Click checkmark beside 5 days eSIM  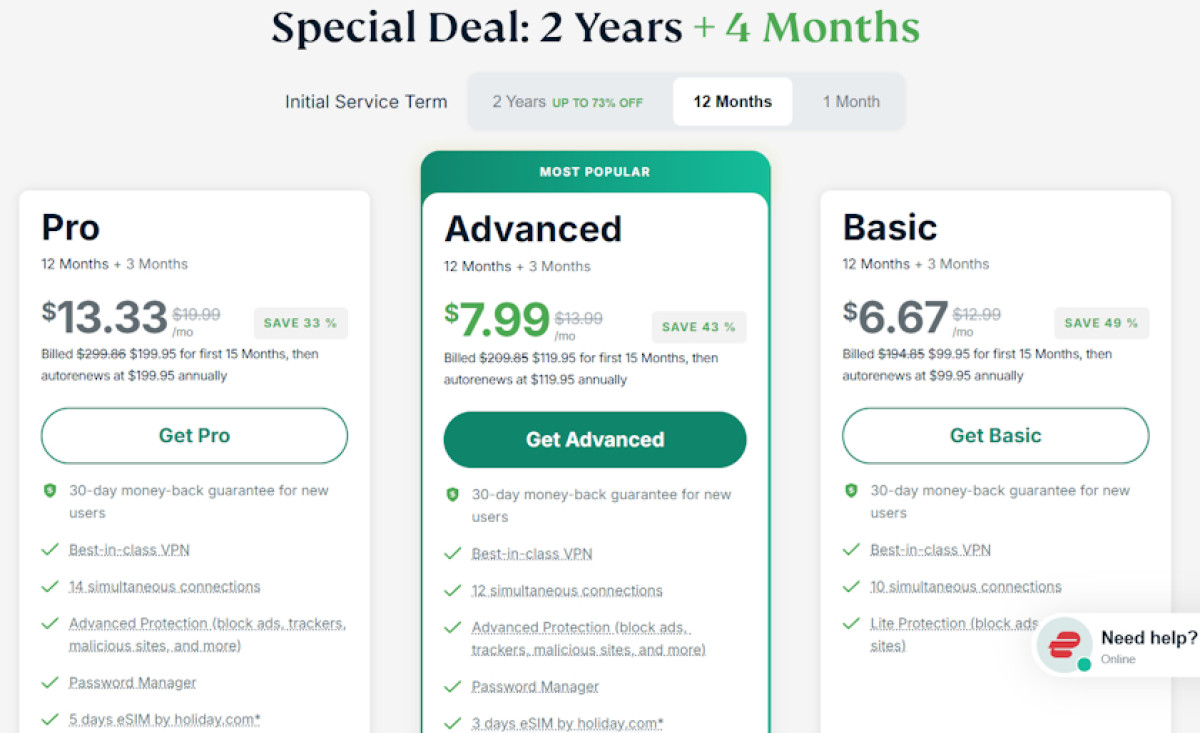(x=50, y=719)
